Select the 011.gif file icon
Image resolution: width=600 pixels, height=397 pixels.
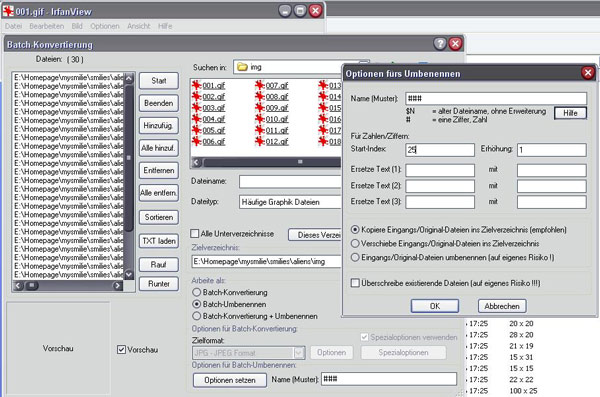click(260, 130)
